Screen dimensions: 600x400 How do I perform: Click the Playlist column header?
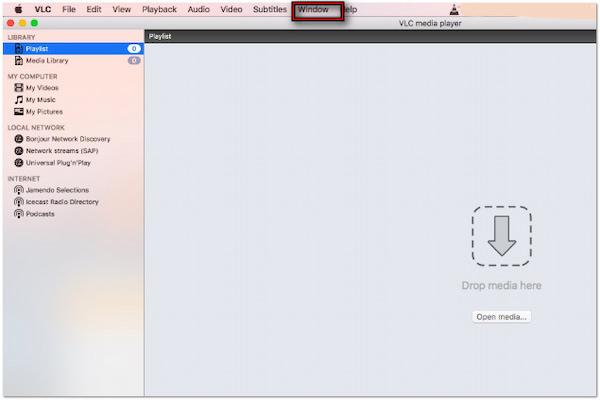point(162,35)
